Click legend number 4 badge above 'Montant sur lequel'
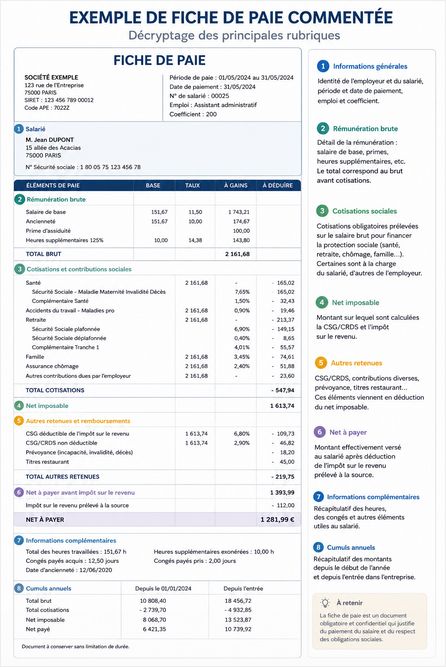 click(322, 302)
